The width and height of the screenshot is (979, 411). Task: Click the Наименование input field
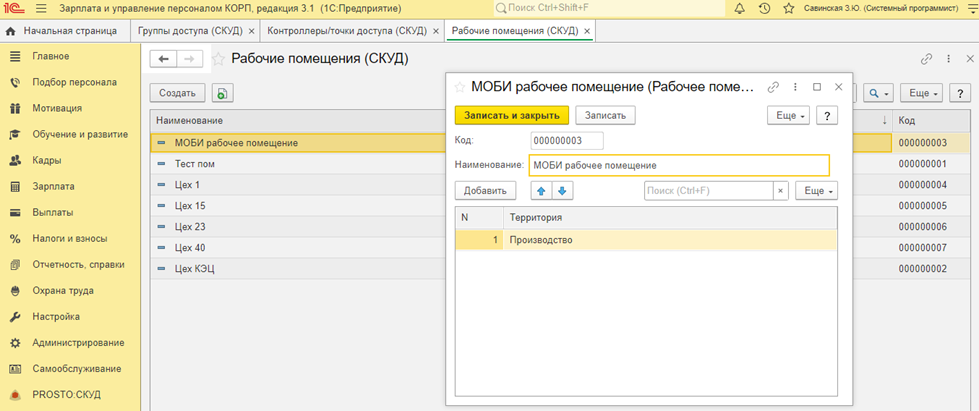click(x=678, y=165)
